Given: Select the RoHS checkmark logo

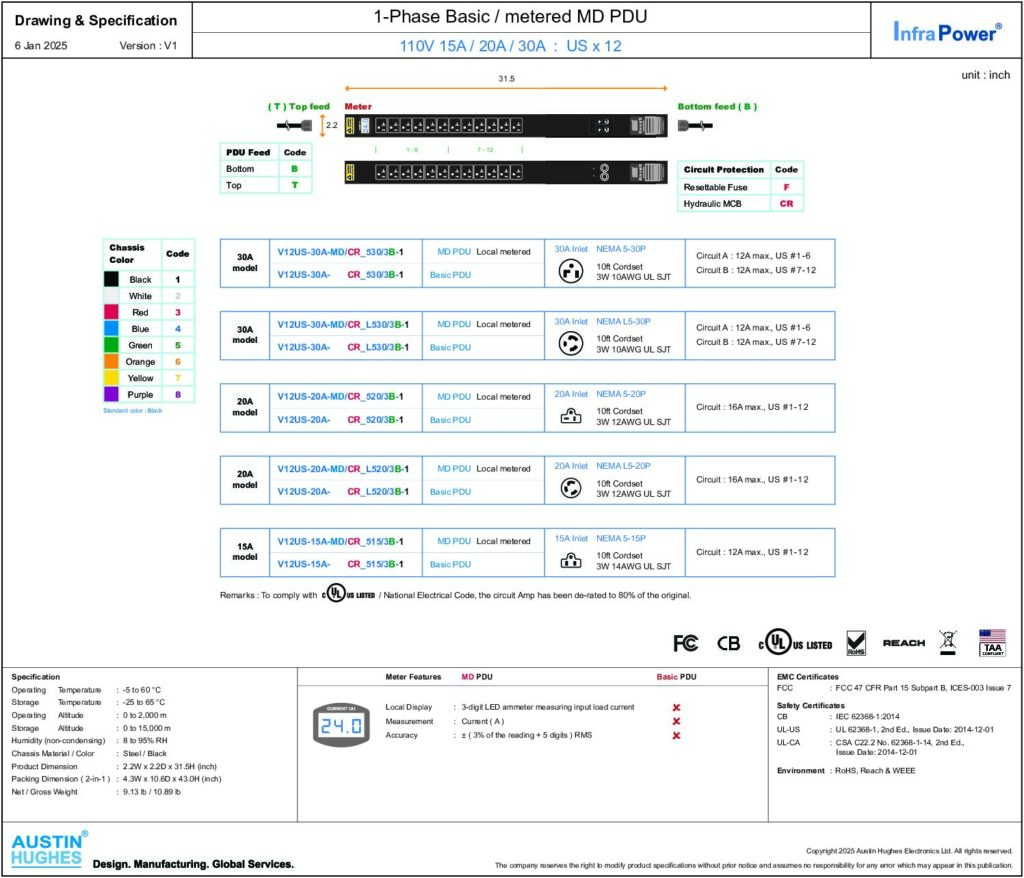Looking at the screenshot, I should pos(856,643).
